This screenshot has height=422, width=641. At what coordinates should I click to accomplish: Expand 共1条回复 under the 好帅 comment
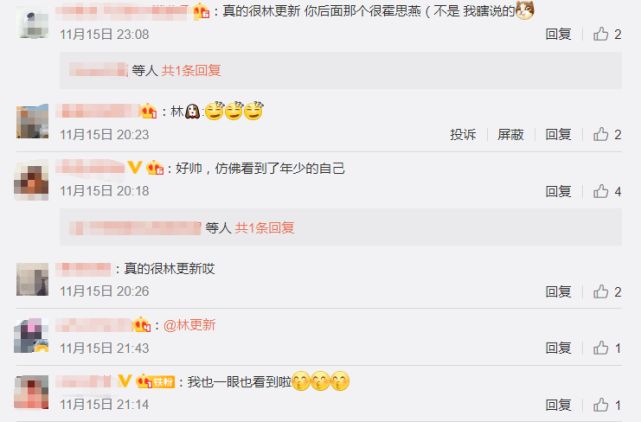click(265, 228)
